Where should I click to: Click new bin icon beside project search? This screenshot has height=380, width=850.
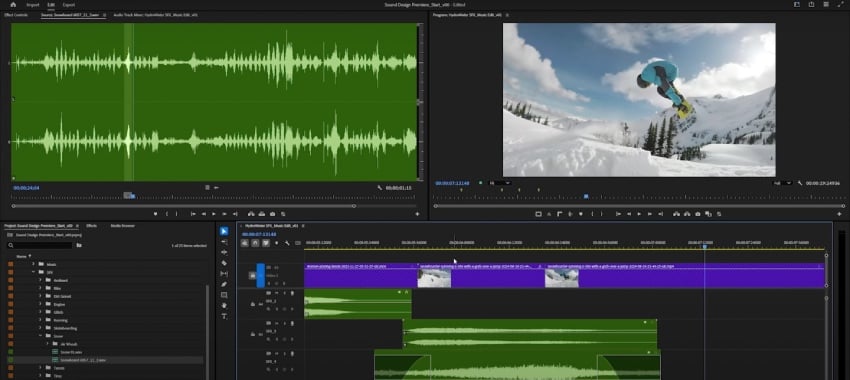click(79, 246)
